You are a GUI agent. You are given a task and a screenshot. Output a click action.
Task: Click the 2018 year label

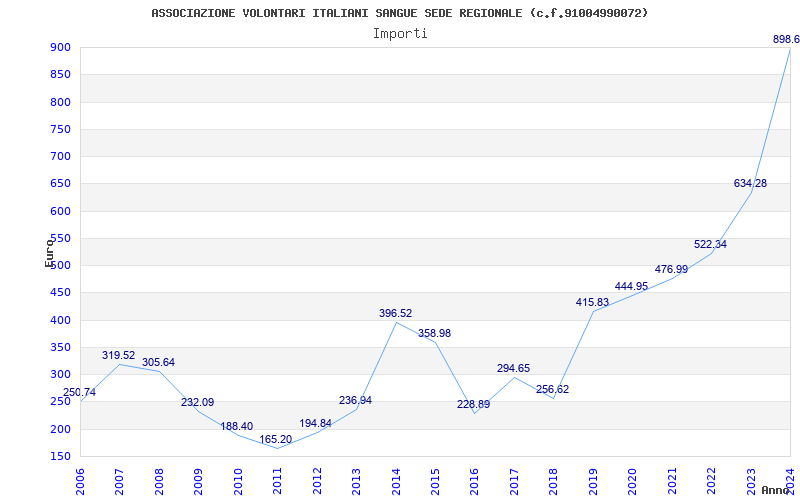click(x=553, y=482)
